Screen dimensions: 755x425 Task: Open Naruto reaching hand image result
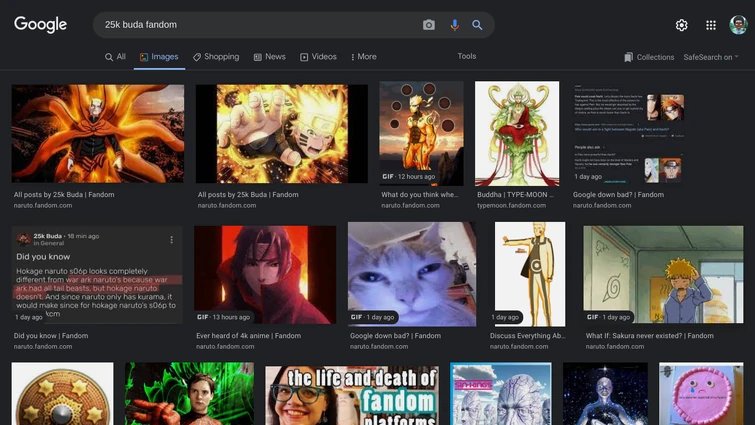[x=282, y=134]
